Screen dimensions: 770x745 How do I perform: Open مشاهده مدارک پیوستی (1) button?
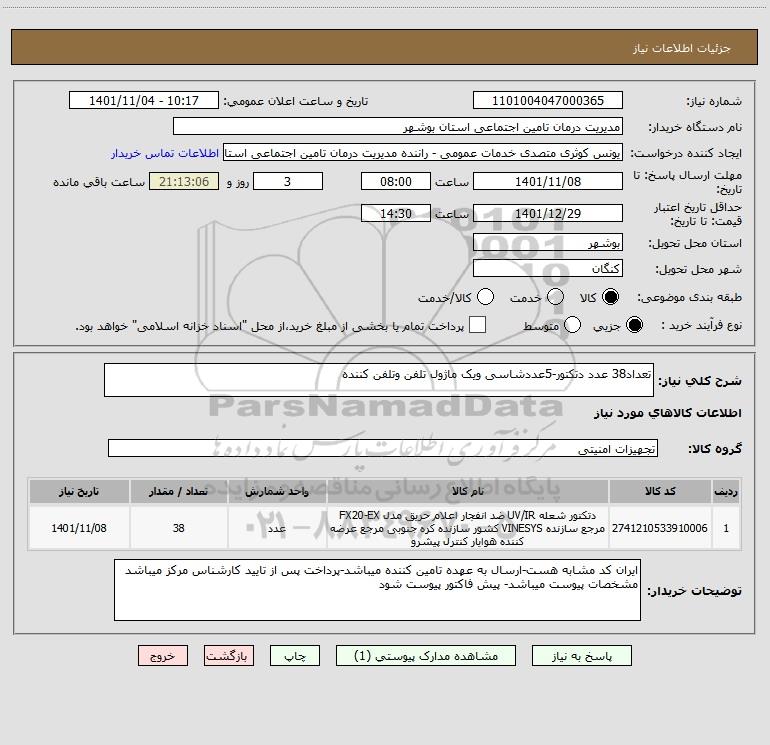[426, 656]
